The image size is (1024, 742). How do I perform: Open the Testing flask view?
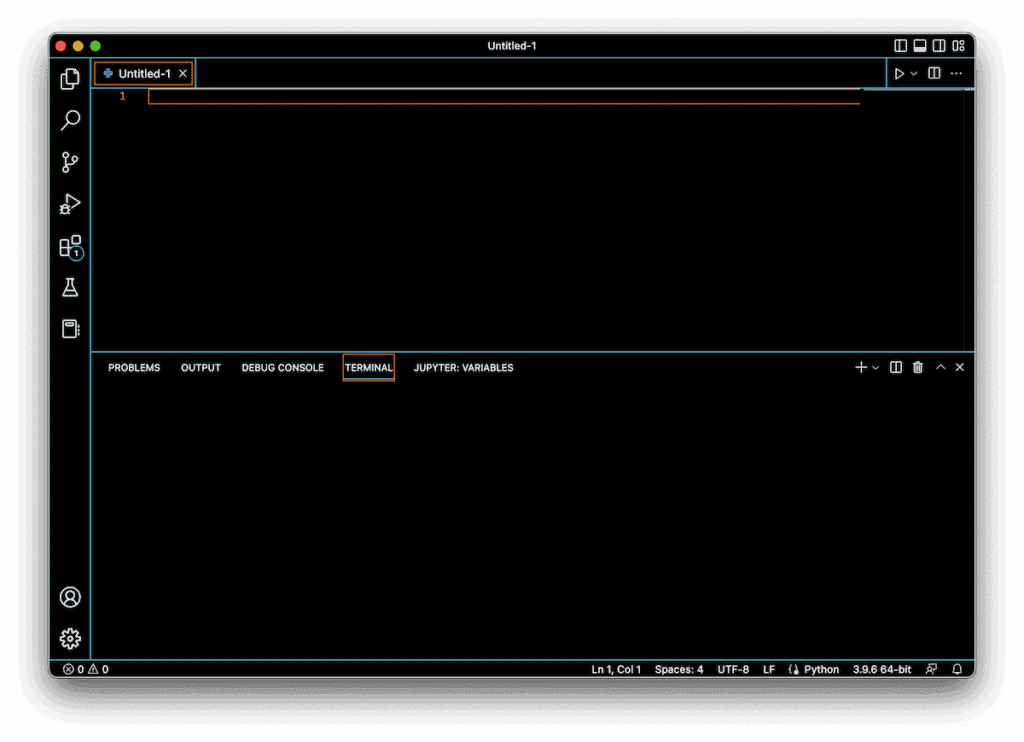point(70,288)
